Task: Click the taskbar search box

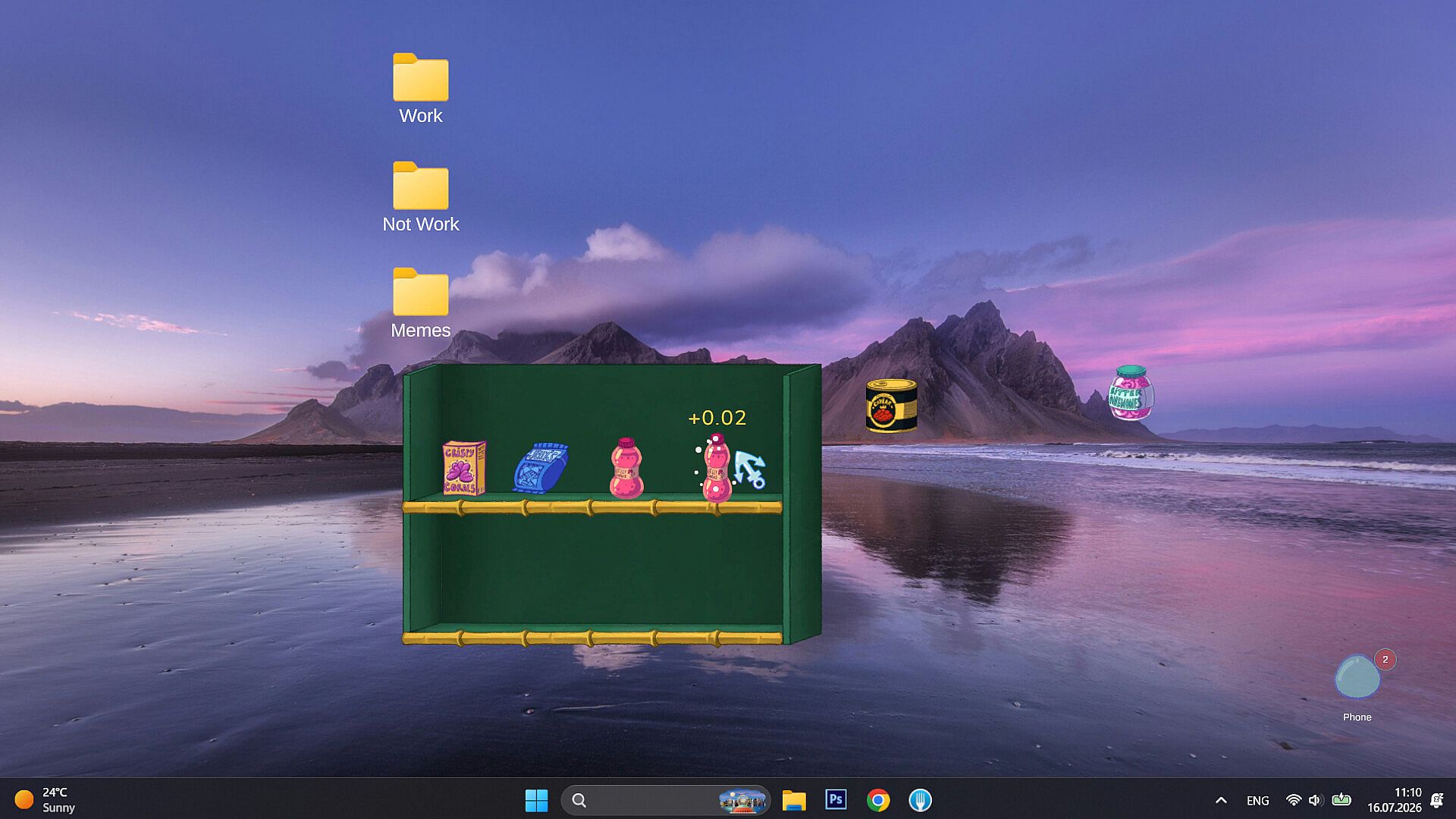Action: 665,800
